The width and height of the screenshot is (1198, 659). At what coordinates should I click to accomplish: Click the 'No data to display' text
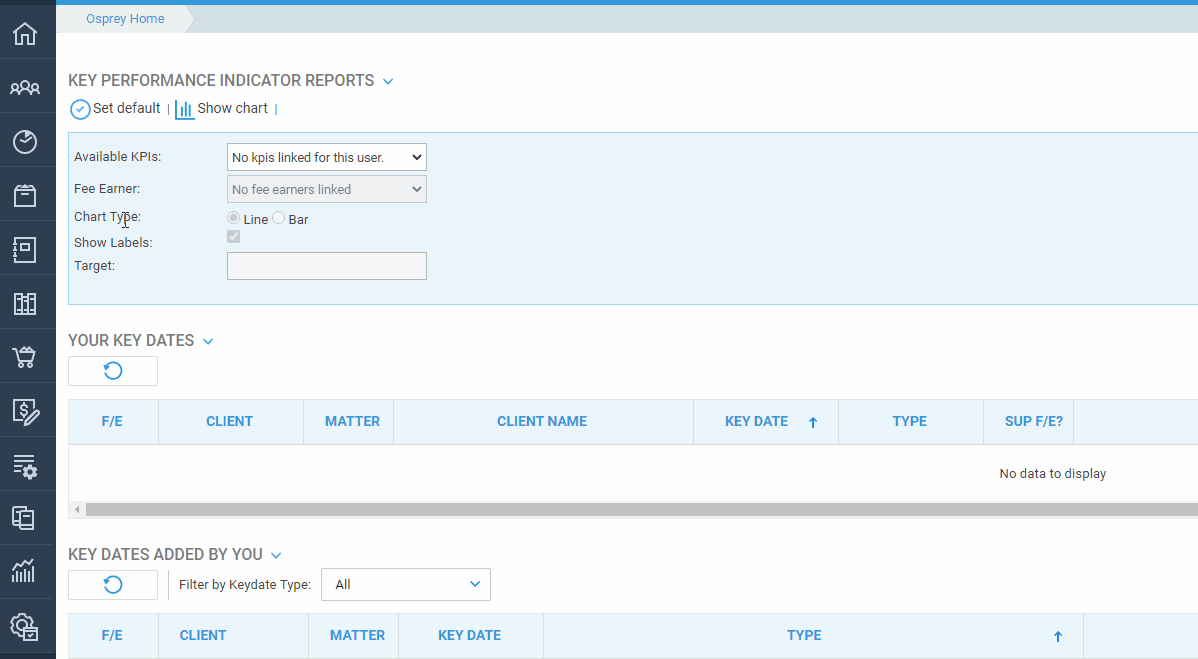coord(1053,473)
